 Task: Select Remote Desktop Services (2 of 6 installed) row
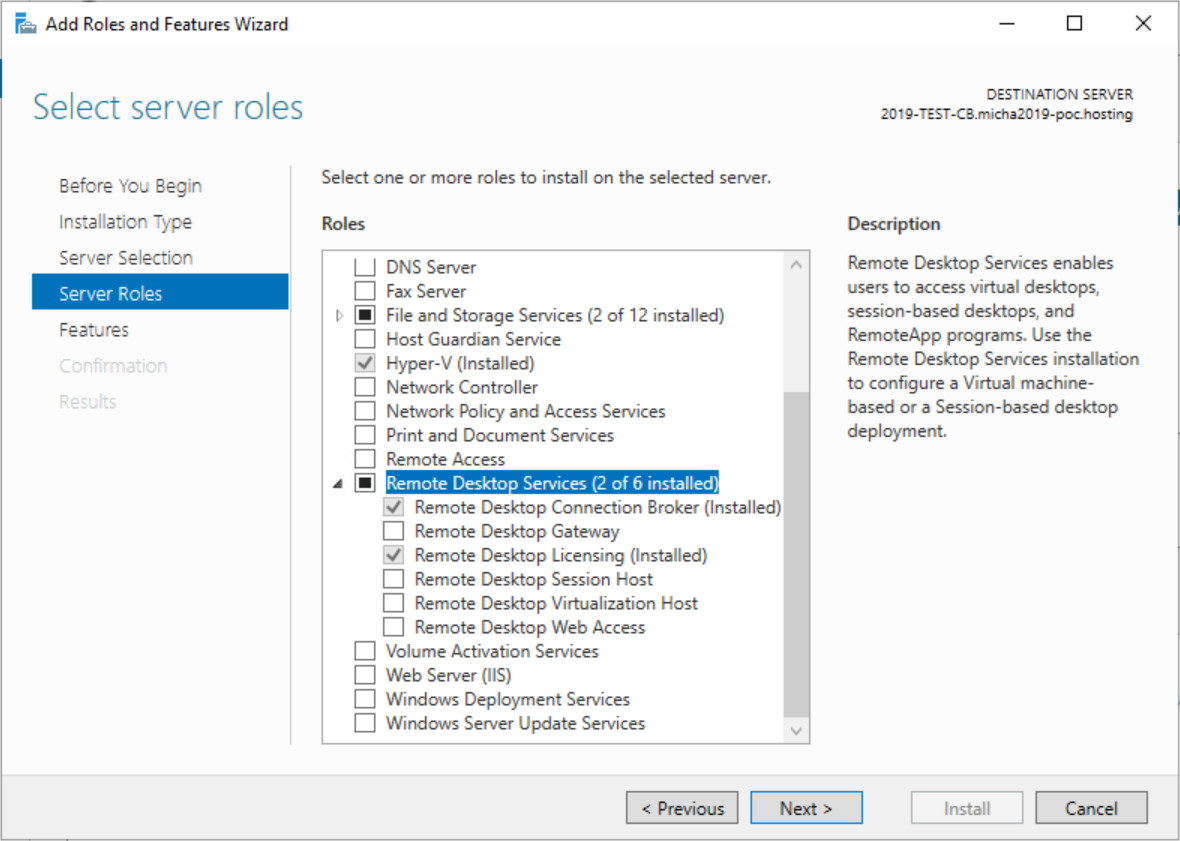552,483
